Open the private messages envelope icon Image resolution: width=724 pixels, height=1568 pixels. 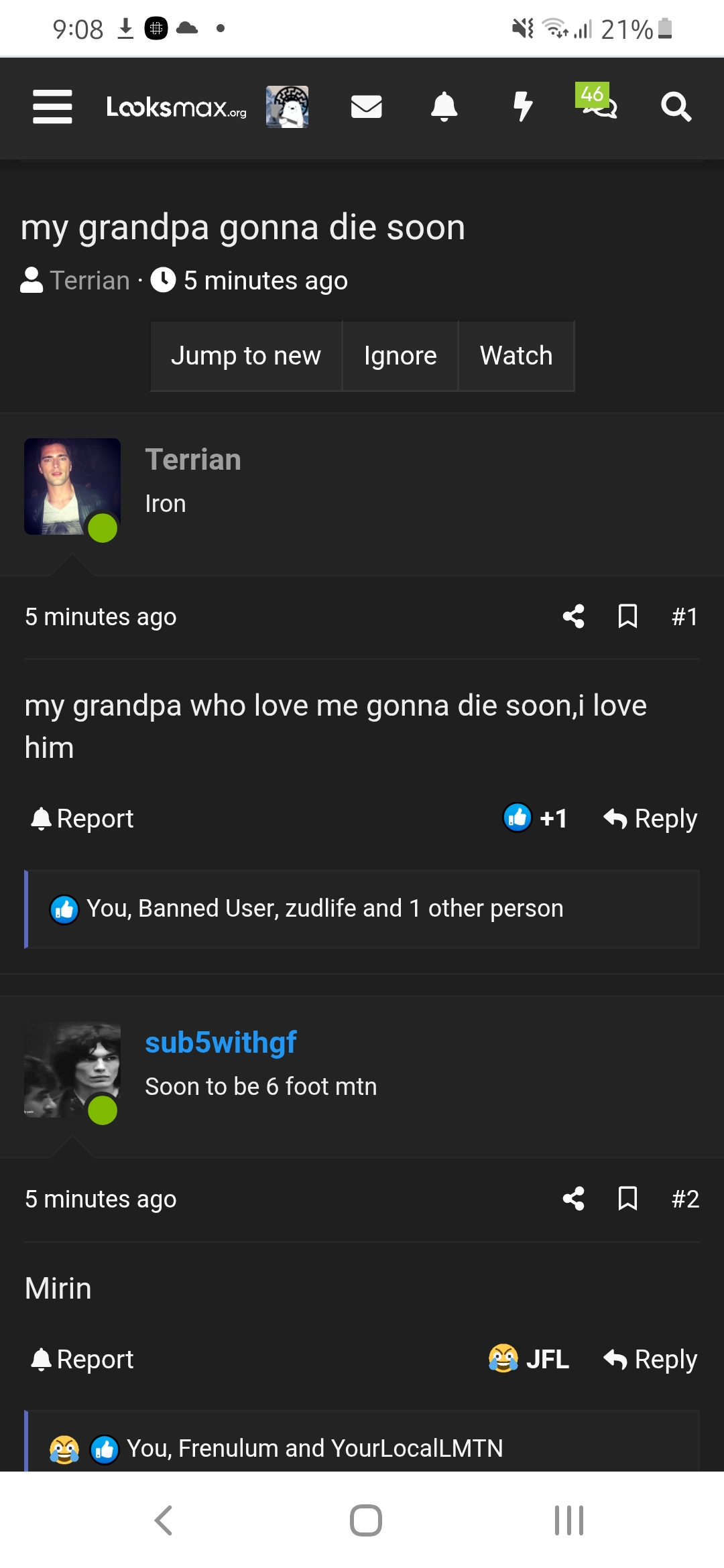tap(366, 107)
